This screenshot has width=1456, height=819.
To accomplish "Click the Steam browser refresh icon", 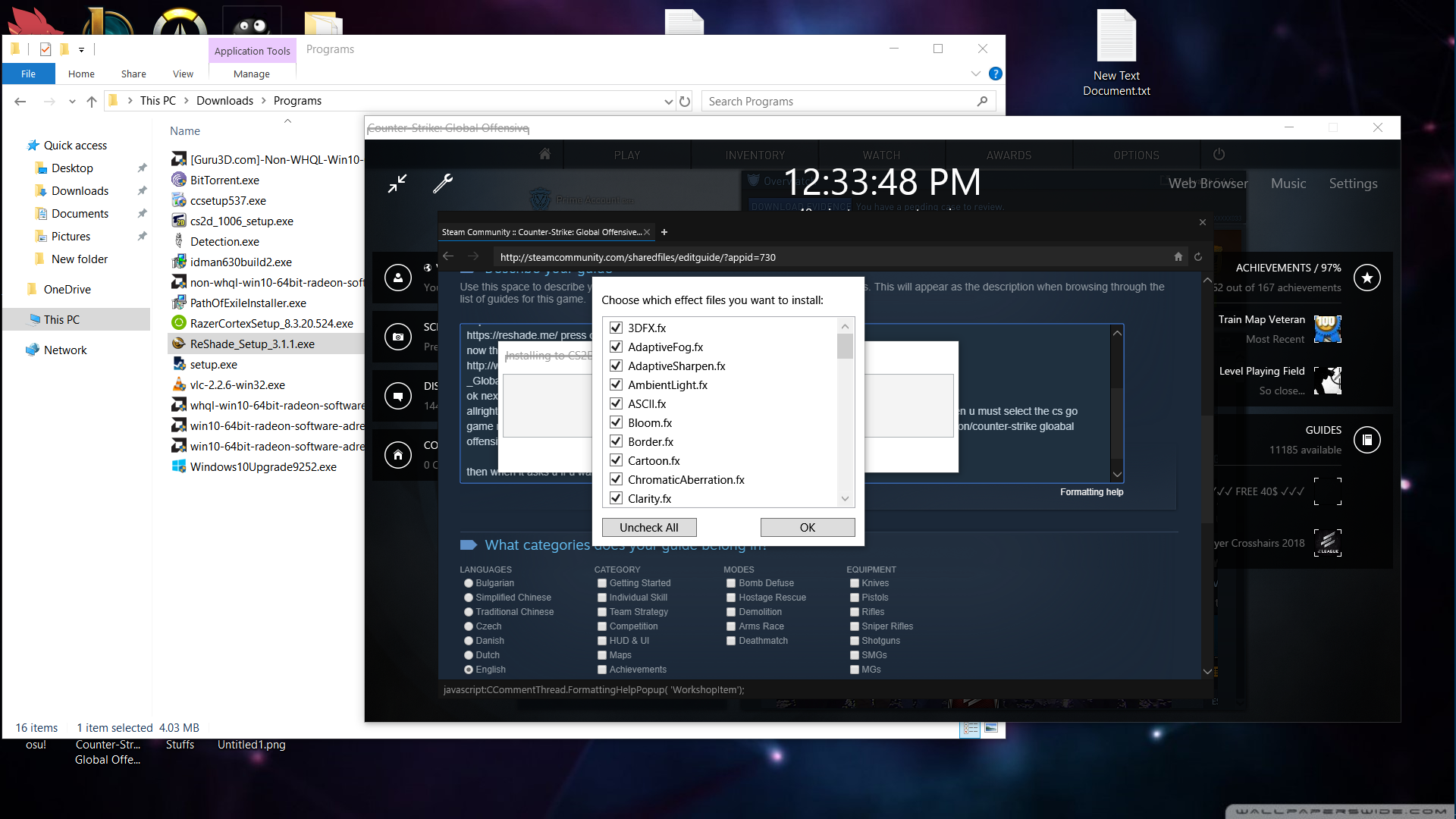I will [x=1198, y=257].
